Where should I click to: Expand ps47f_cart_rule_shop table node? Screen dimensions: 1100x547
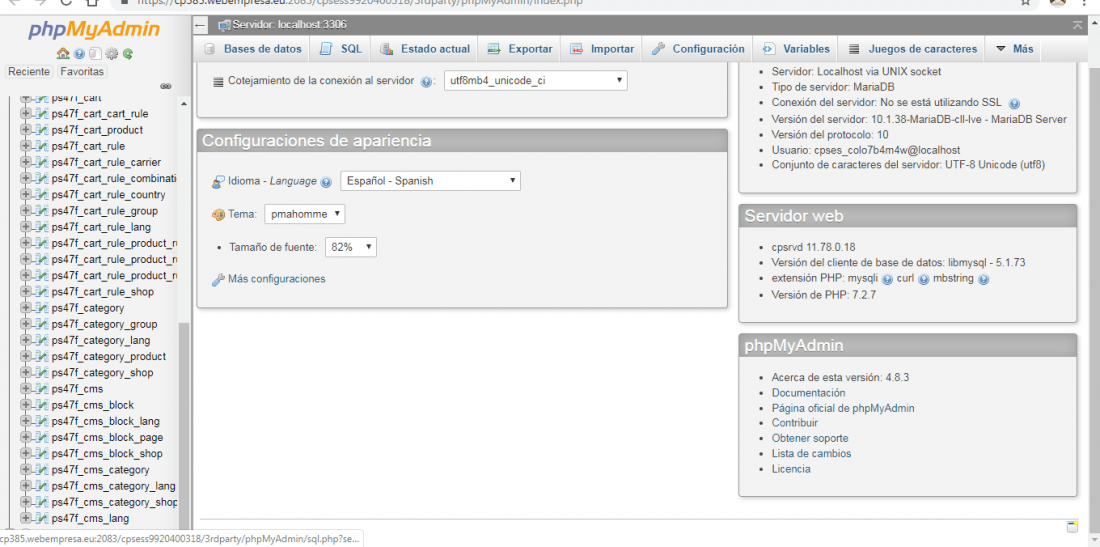27,292
